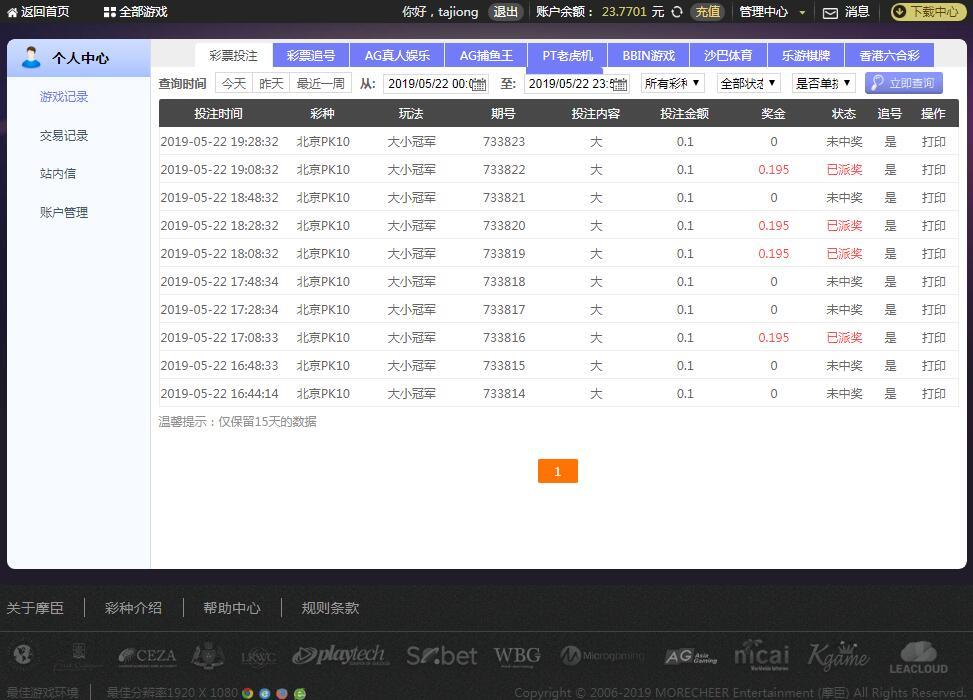The width and height of the screenshot is (973, 700).
Task: Open the 乐游棋牌 tab
Action: [x=805, y=55]
